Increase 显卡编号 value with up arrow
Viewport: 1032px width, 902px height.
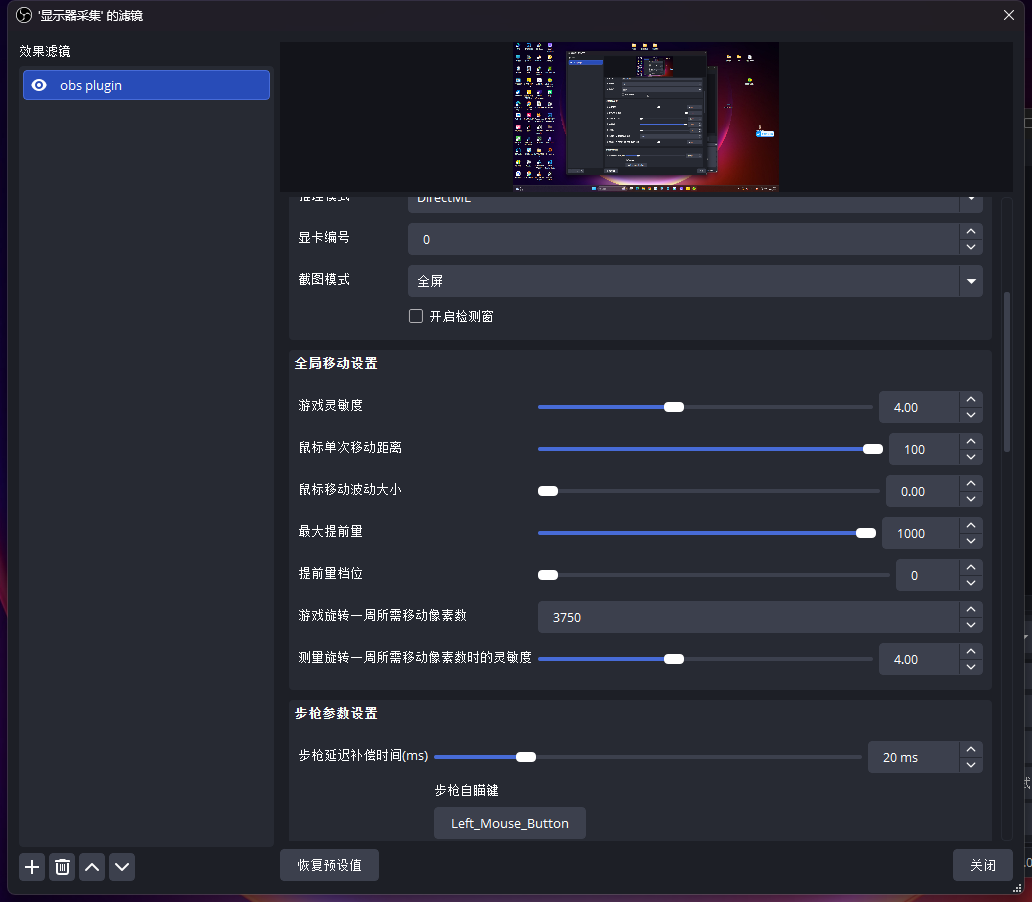click(970, 231)
